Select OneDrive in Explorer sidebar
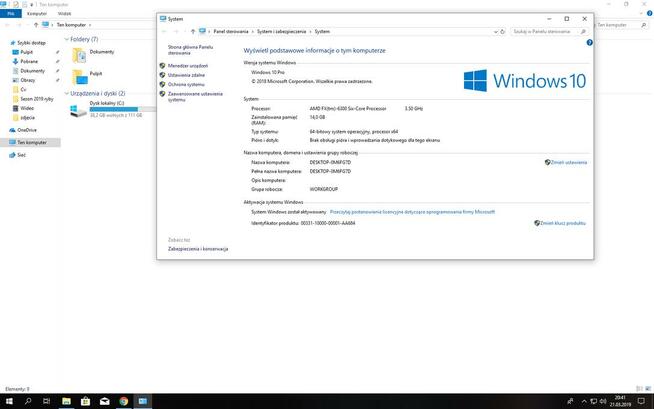 [x=27, y=130]
